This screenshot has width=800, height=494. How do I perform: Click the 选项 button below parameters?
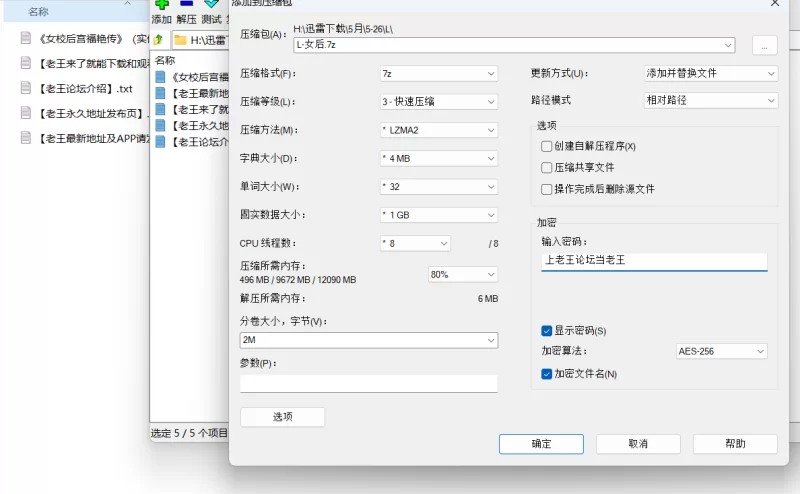282,417
